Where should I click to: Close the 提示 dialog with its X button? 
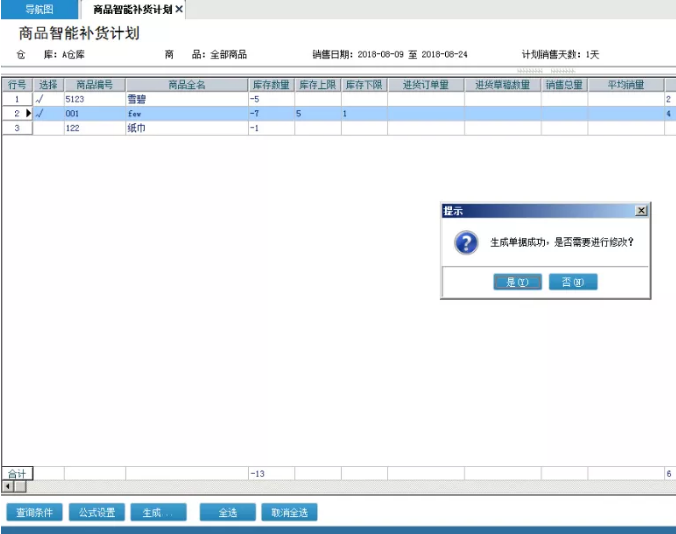coord(641,210)
